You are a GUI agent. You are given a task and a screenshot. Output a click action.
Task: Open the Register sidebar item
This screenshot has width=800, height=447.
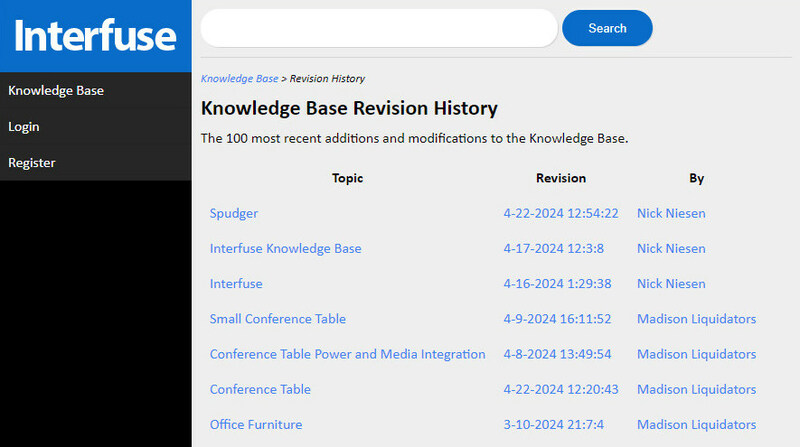[32, 163]
